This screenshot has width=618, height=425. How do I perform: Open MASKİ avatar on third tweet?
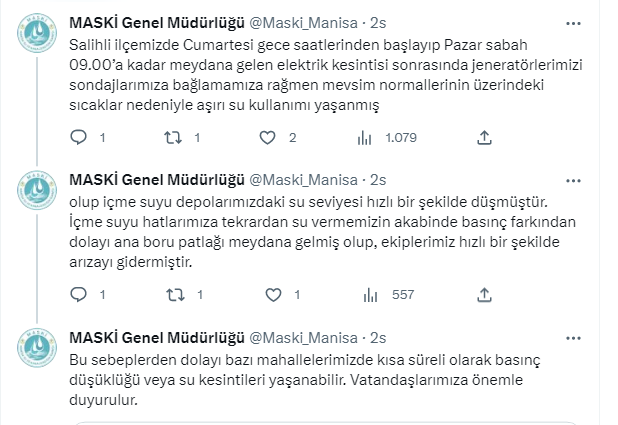[x=37, y=348]
